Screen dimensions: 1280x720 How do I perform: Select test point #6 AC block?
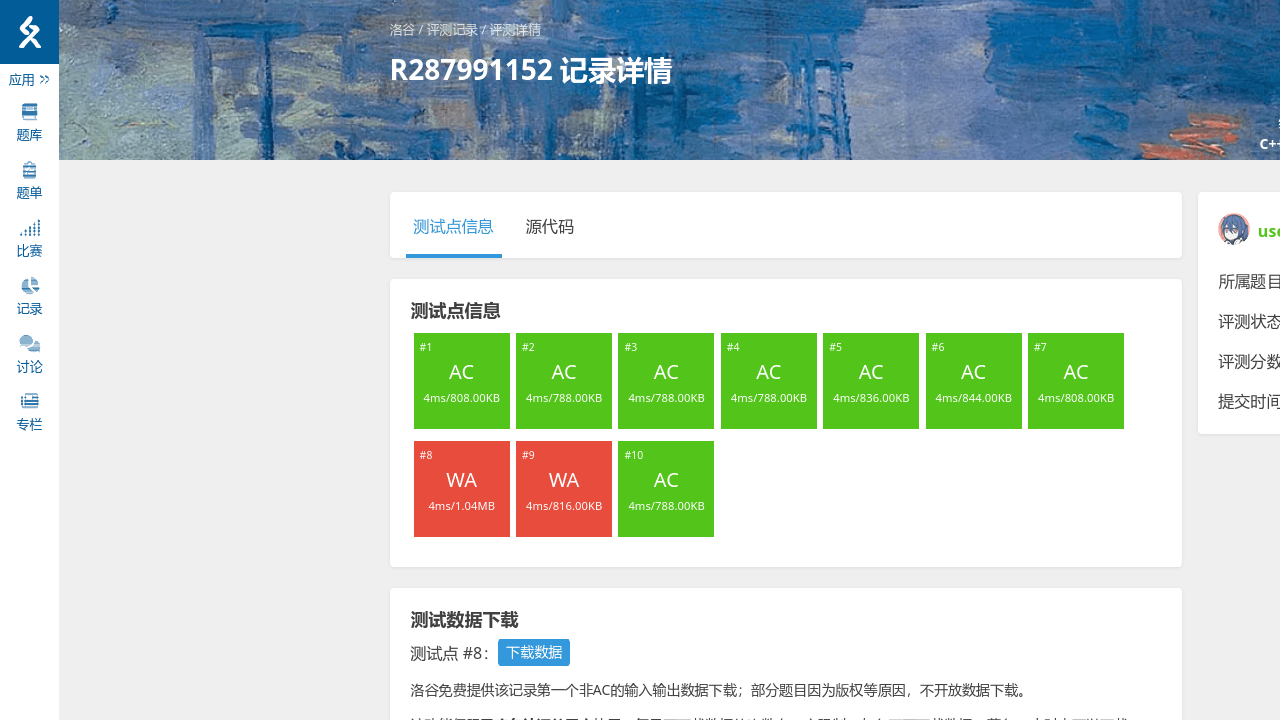pyautogui.click(x=974, y=381)
